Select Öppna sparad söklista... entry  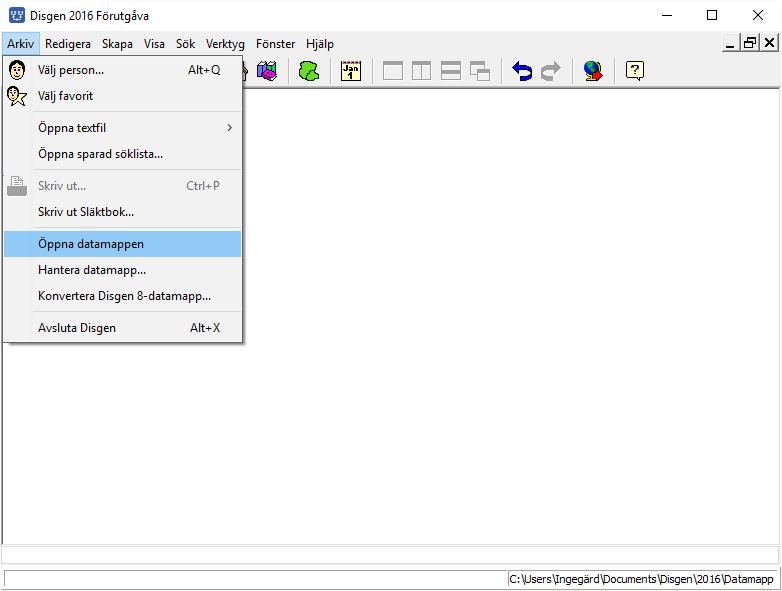[x=122, y=154]
